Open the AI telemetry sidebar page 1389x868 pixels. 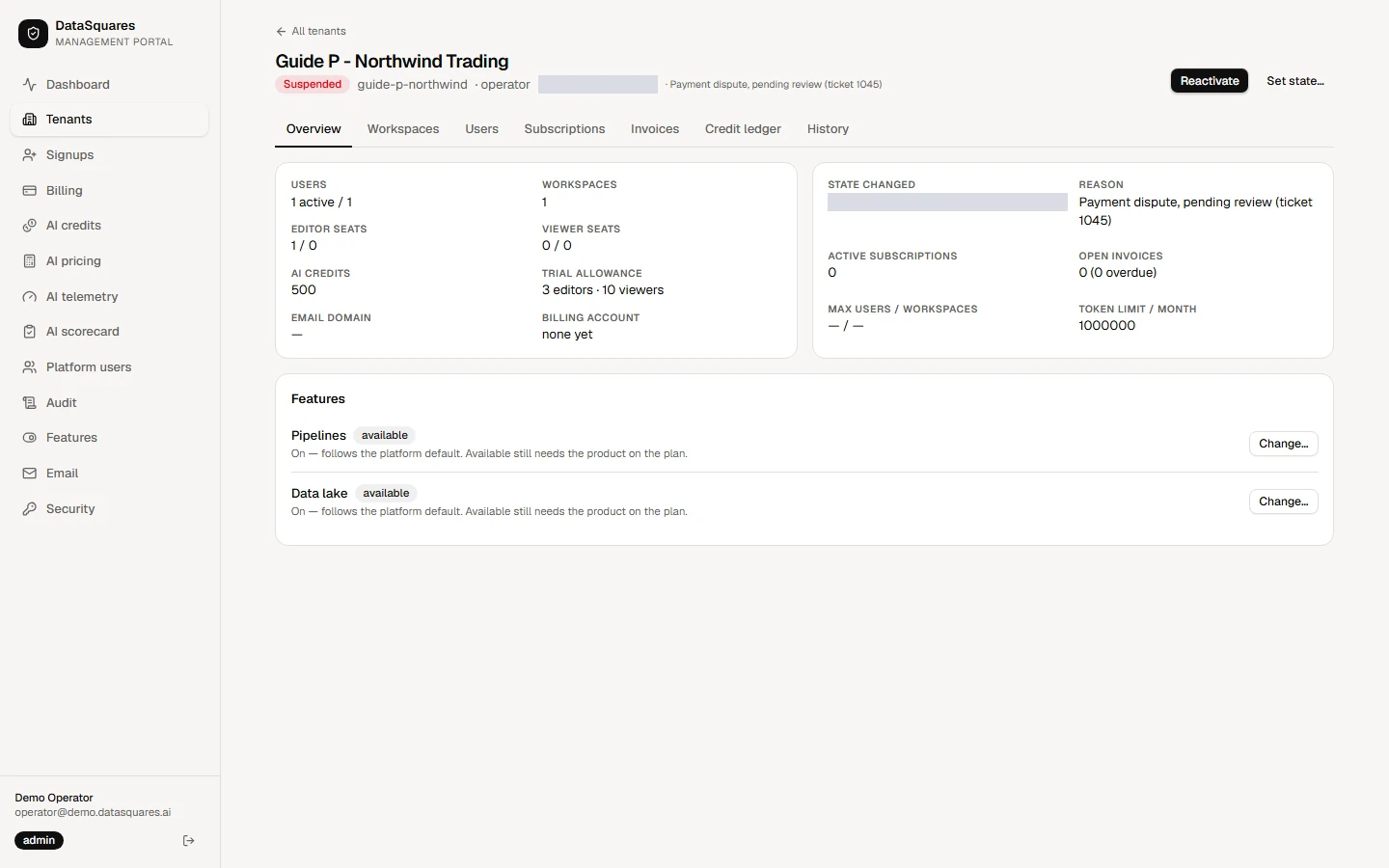coord(109,296)
